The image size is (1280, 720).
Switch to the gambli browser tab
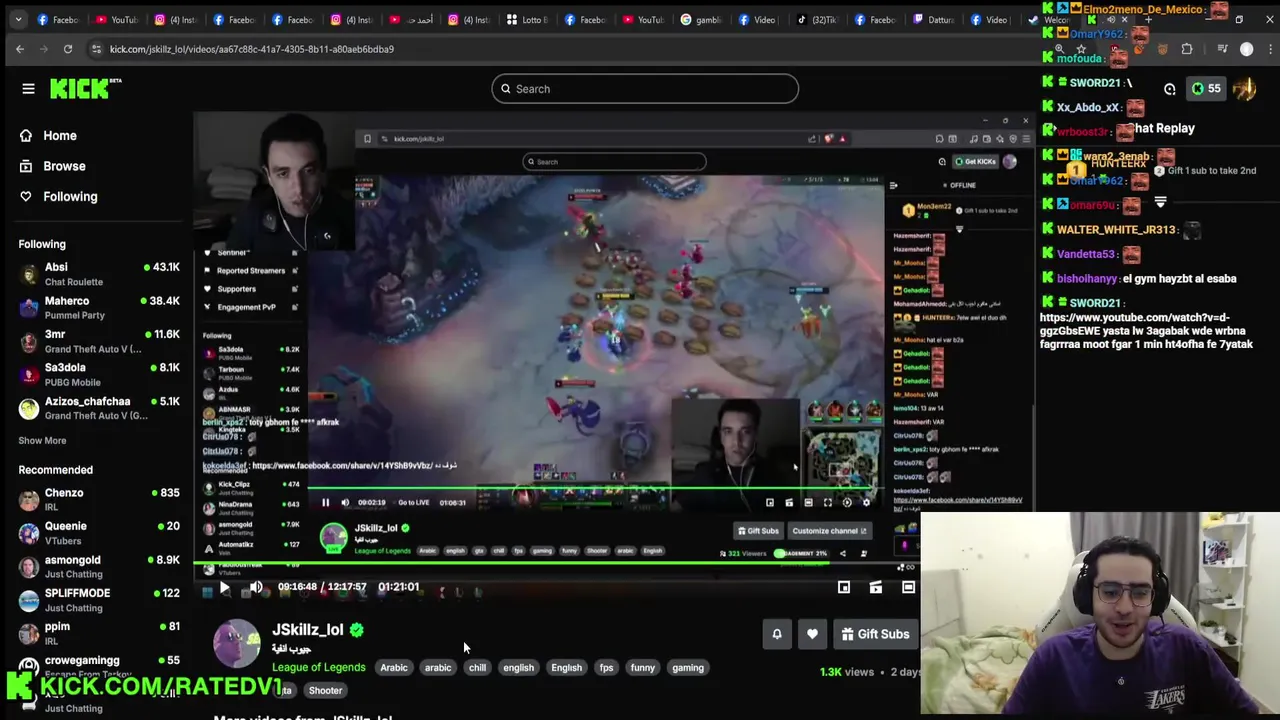[x=700, y=19]
